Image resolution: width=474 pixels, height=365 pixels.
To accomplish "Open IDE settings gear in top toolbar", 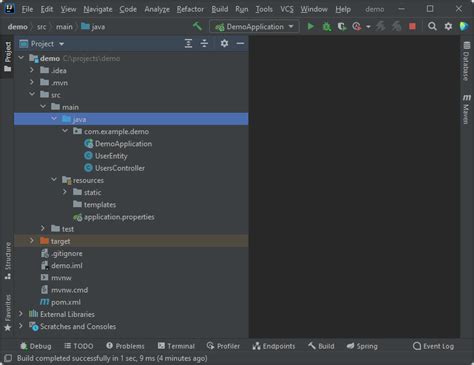I will (448, 26).
